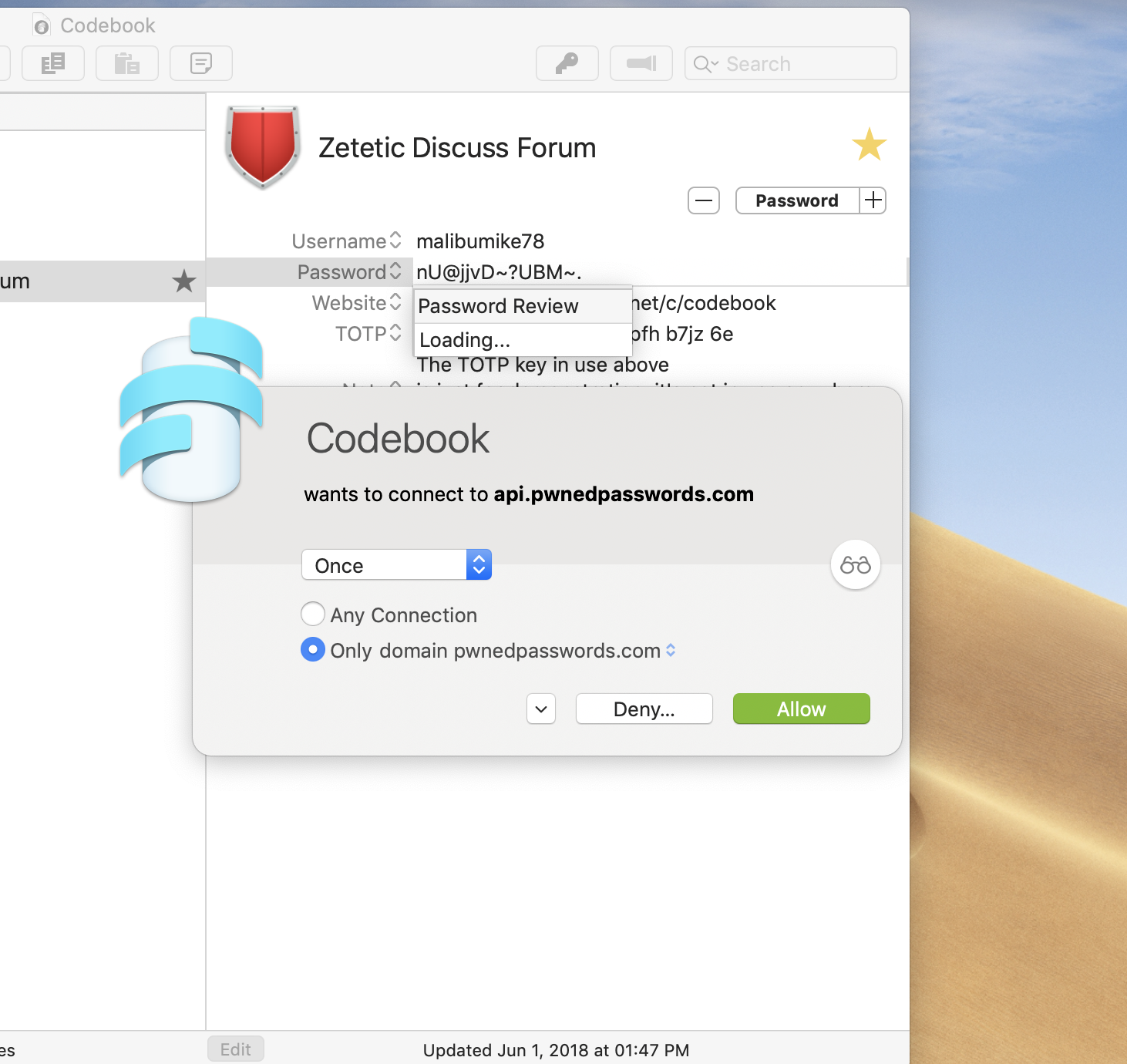The width and height of the screenshot is (1127, 1064).
Task: Select the Any Connection radio button
Action: point(312,614)
